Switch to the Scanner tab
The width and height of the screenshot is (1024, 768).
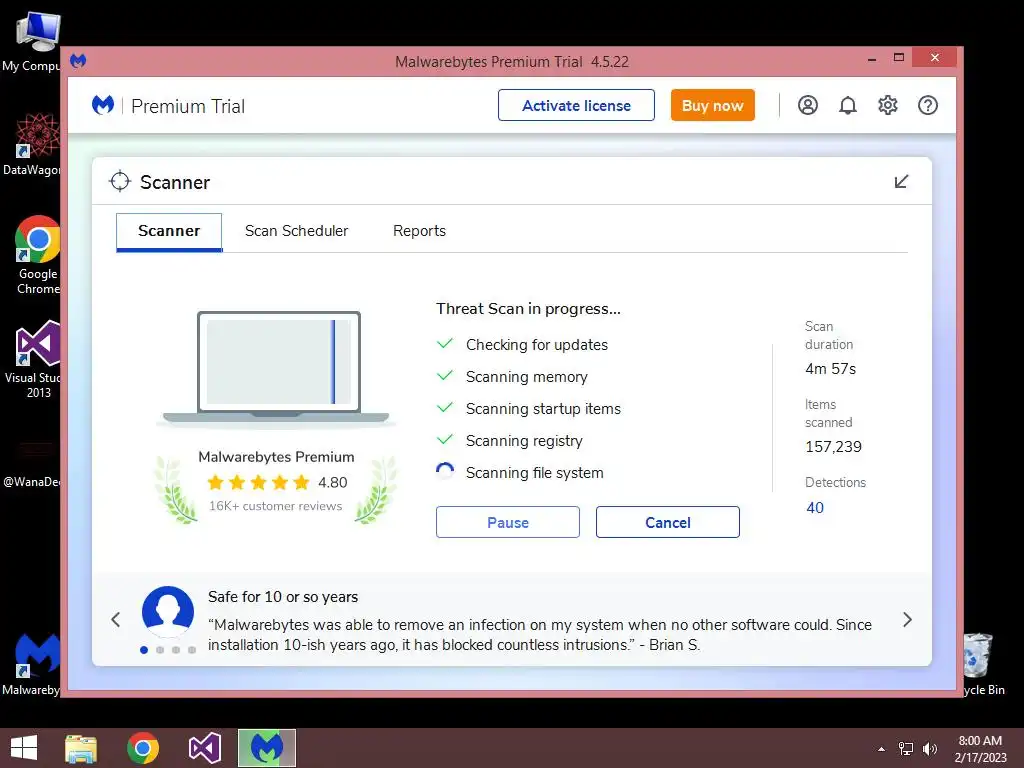pyautogui.click(x=169, y=231)
